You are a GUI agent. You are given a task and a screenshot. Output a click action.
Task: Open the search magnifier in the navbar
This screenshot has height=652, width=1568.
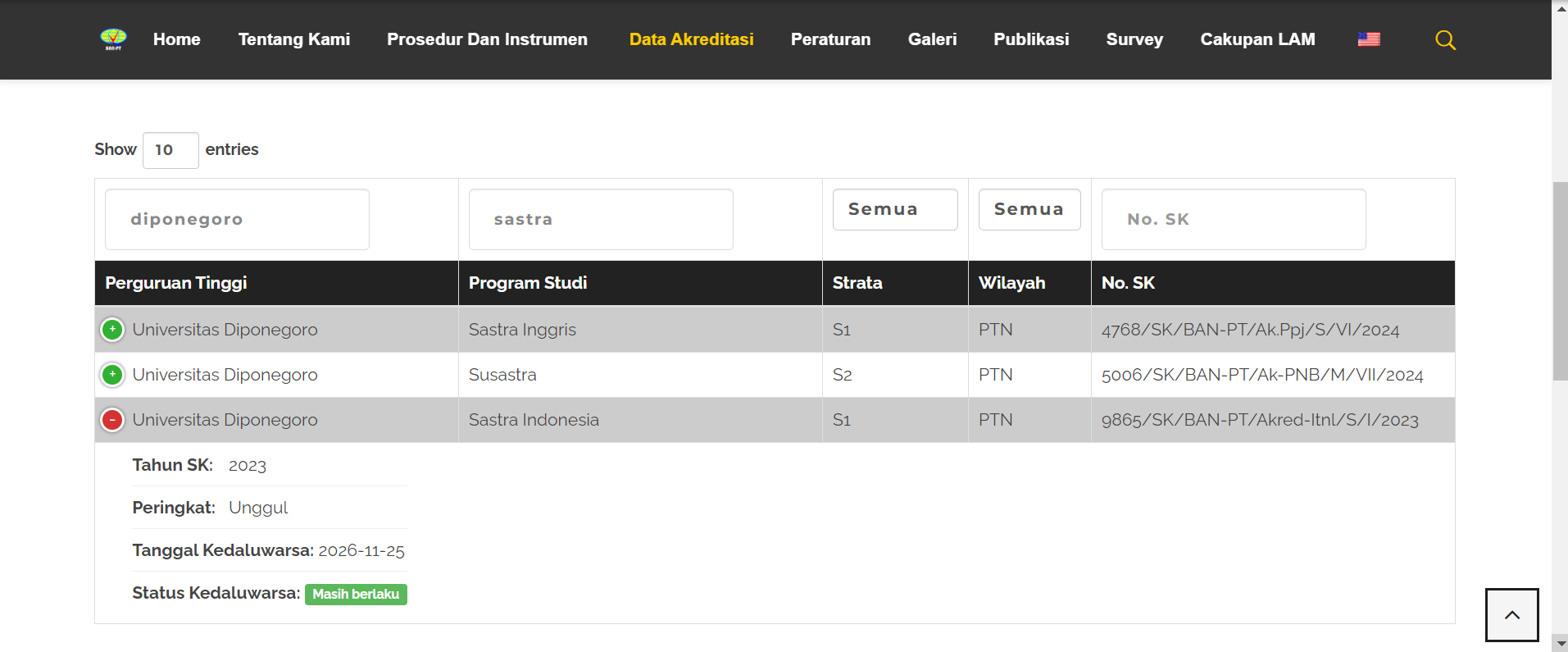pos(1445,39)
